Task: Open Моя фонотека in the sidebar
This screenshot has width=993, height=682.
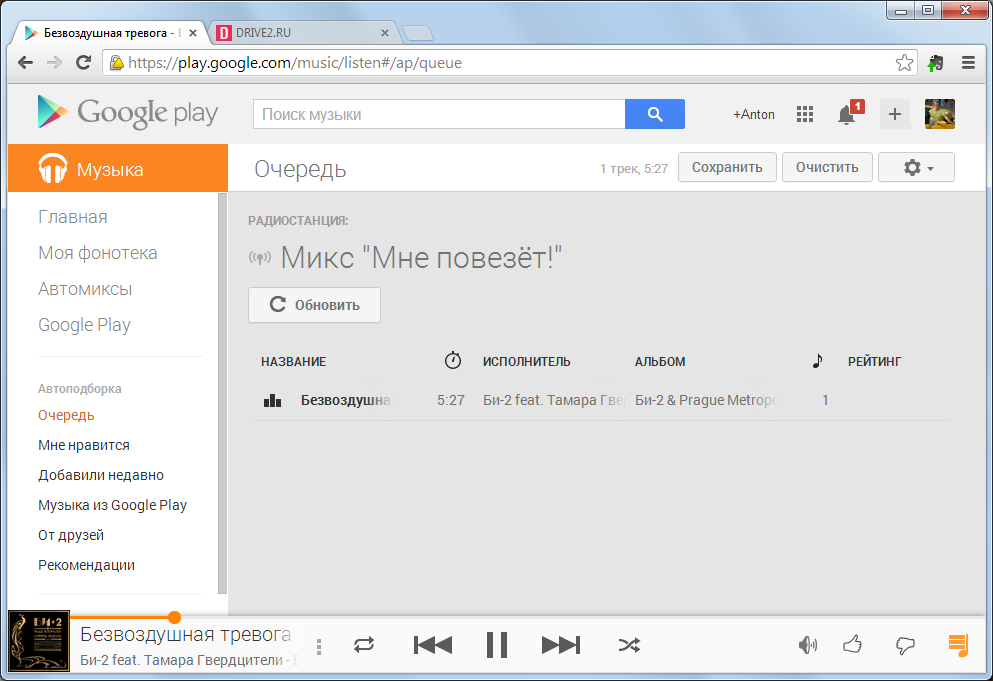Action: point(98,253)
